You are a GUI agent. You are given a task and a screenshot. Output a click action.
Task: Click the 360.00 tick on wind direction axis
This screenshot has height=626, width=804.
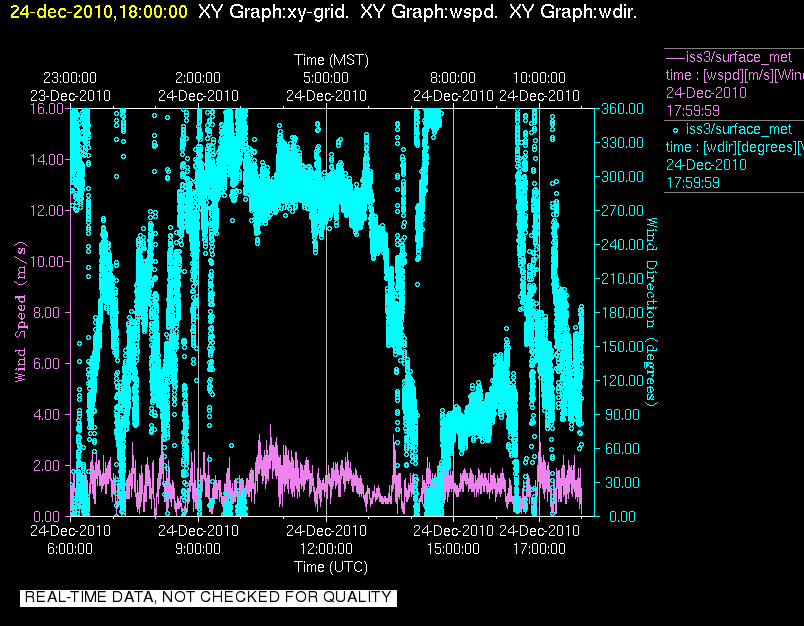click(x=622, y=109)
